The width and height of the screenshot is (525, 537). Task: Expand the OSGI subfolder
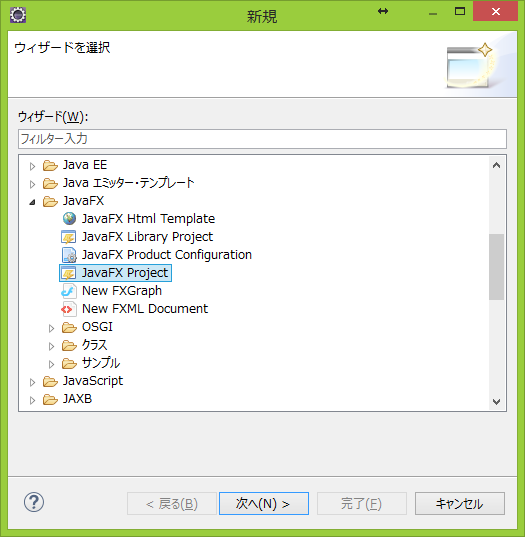pos(51,328)
